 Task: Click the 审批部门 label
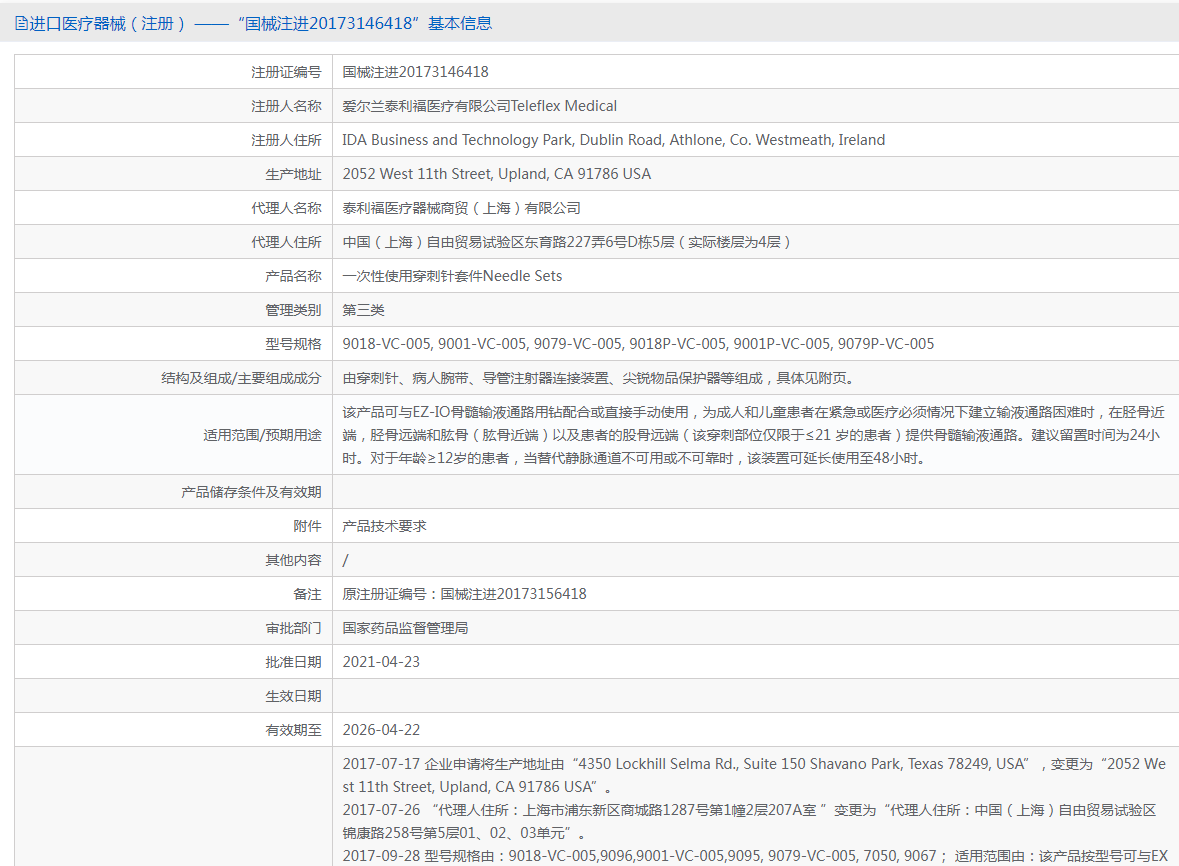click(x=293, y=628)
